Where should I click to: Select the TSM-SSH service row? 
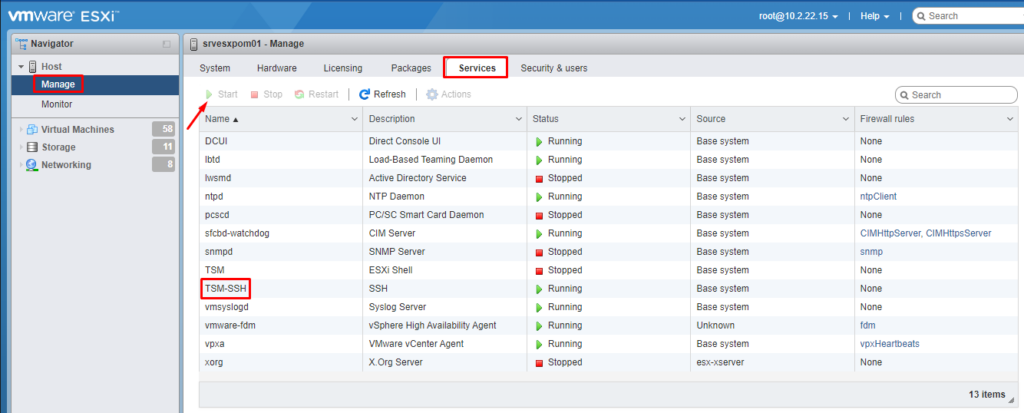[609, 288]
